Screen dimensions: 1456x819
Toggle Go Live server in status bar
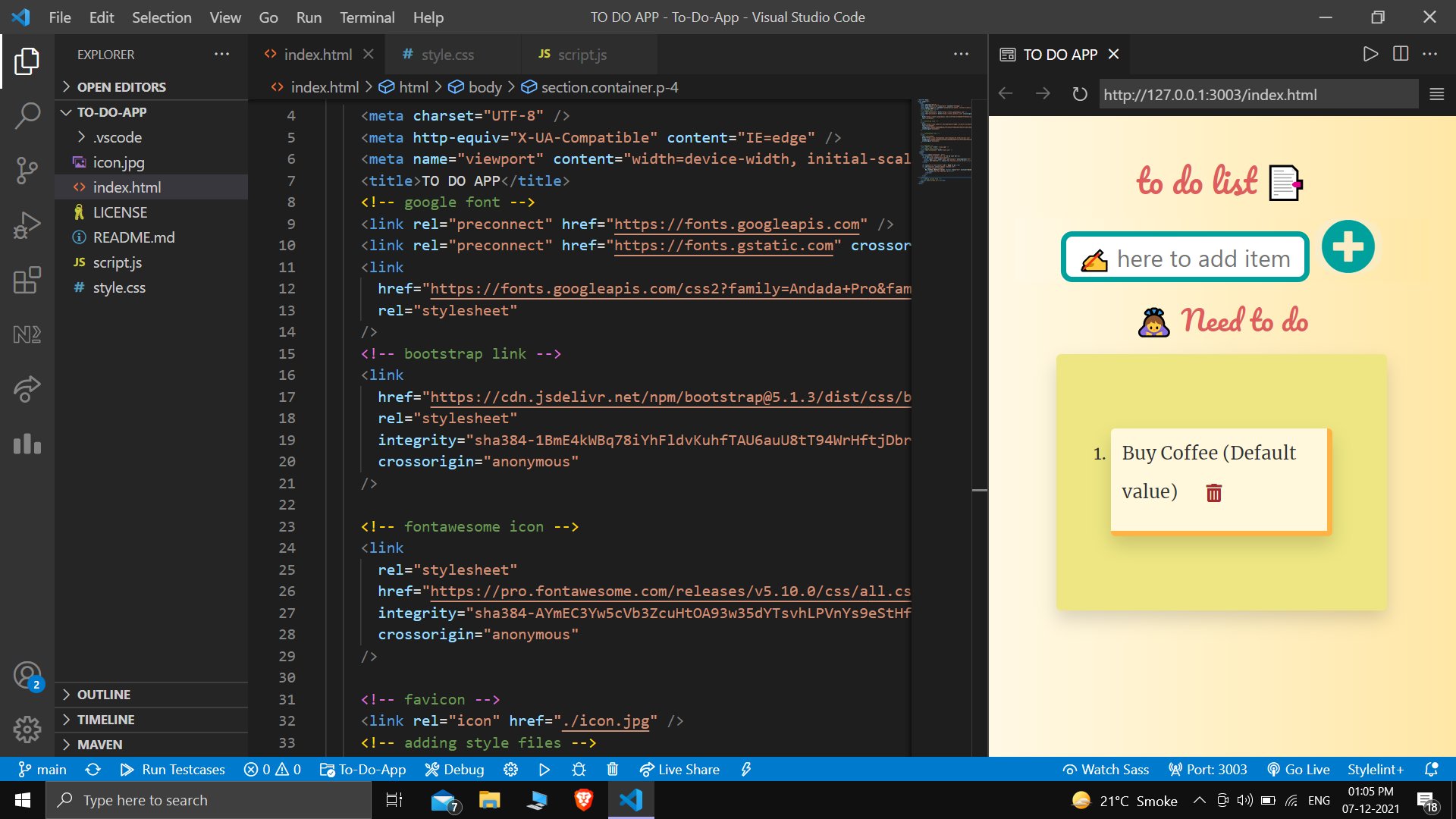click(1298, 769)
